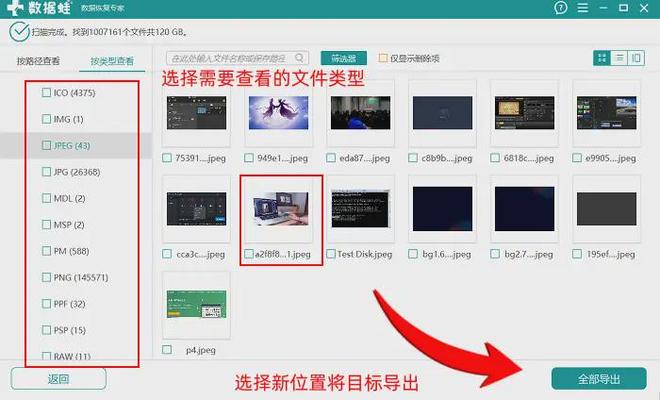Check the box for bg2.7....jpeg

pyautogui.click(x=495, y=254)
